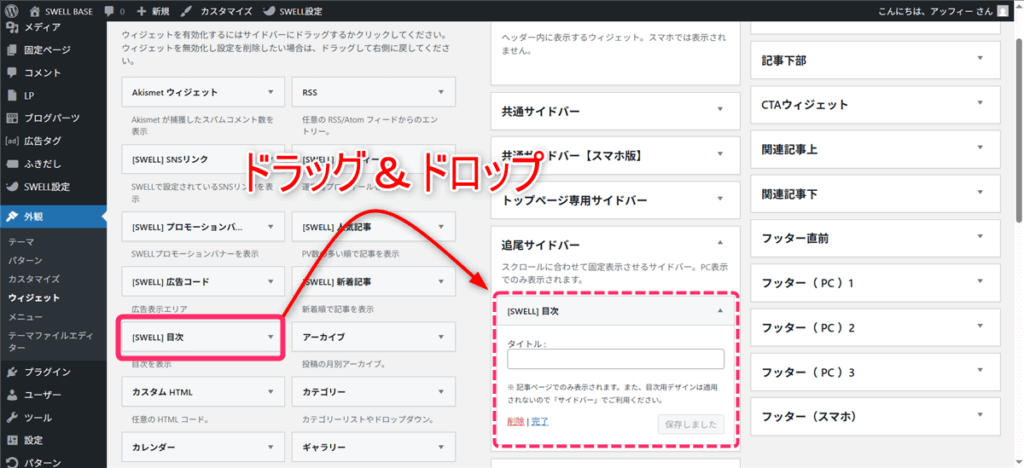This screenshot has height=468, width=1024.
Task: Click the 設定 sidebar icon
Action: 12,440
